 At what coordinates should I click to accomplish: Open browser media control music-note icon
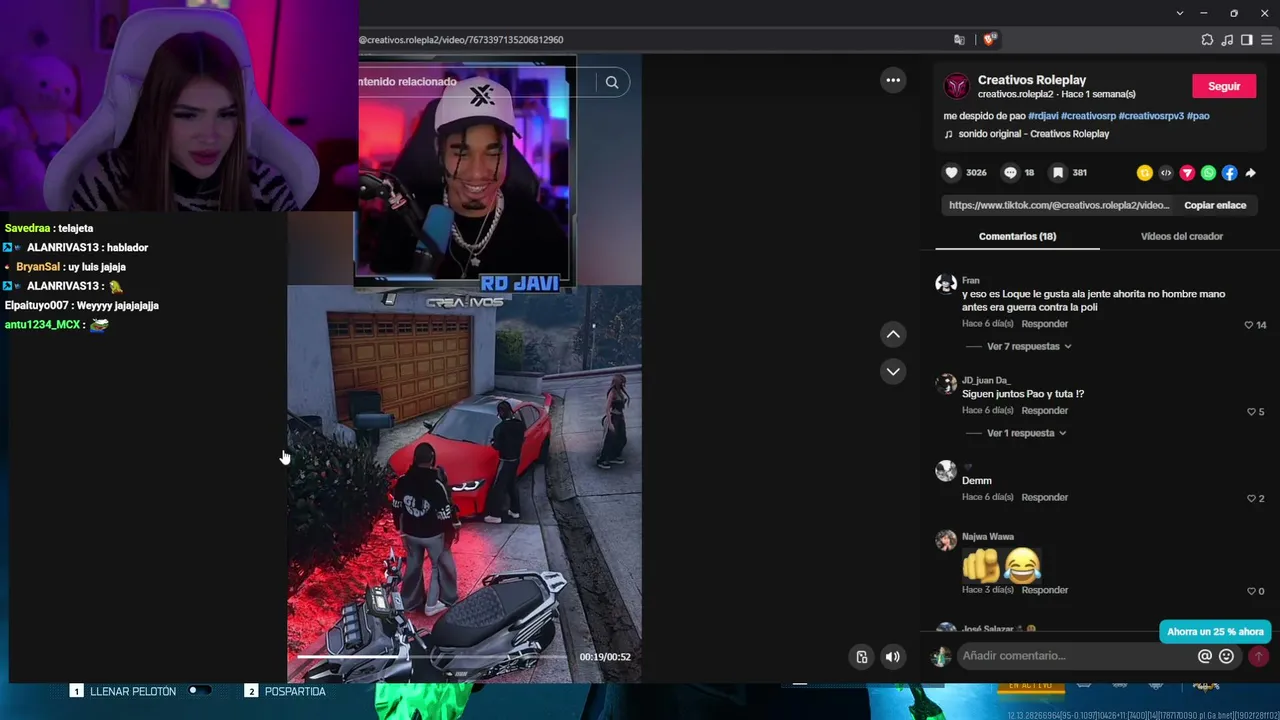point(1227,40)
